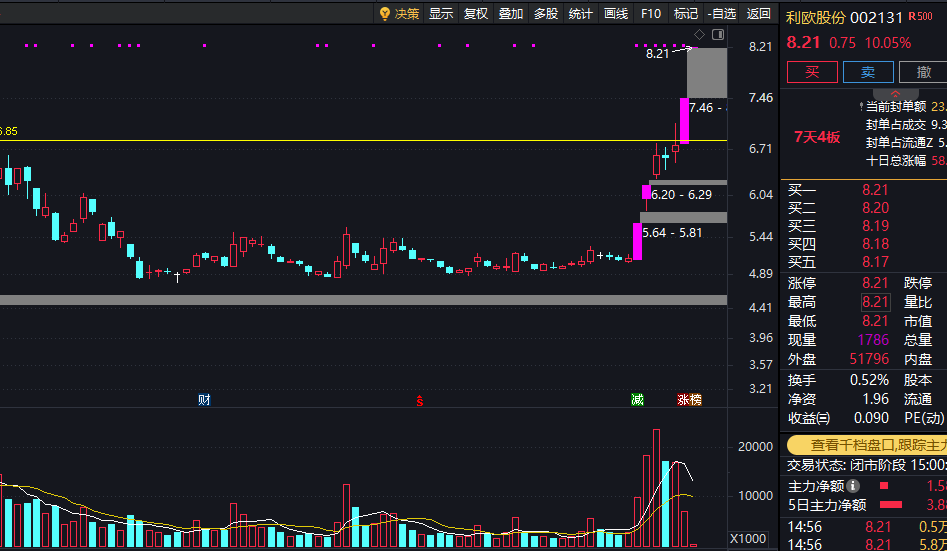Open the 显示 display options menu
The height and width of the screenshot is (551, 947).
[441, 13]
